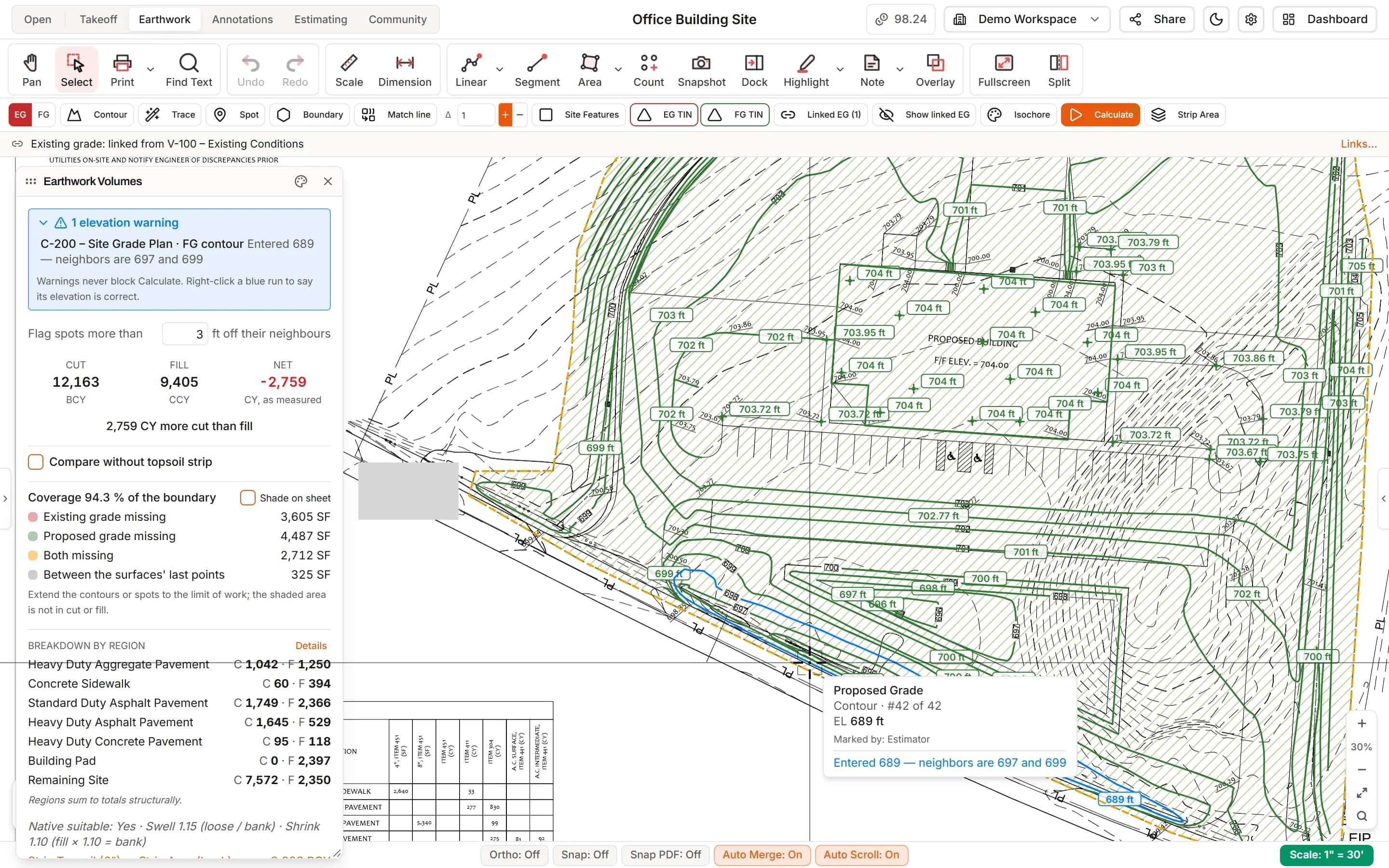Take a Snapshot of the drawing

[701, 69]
